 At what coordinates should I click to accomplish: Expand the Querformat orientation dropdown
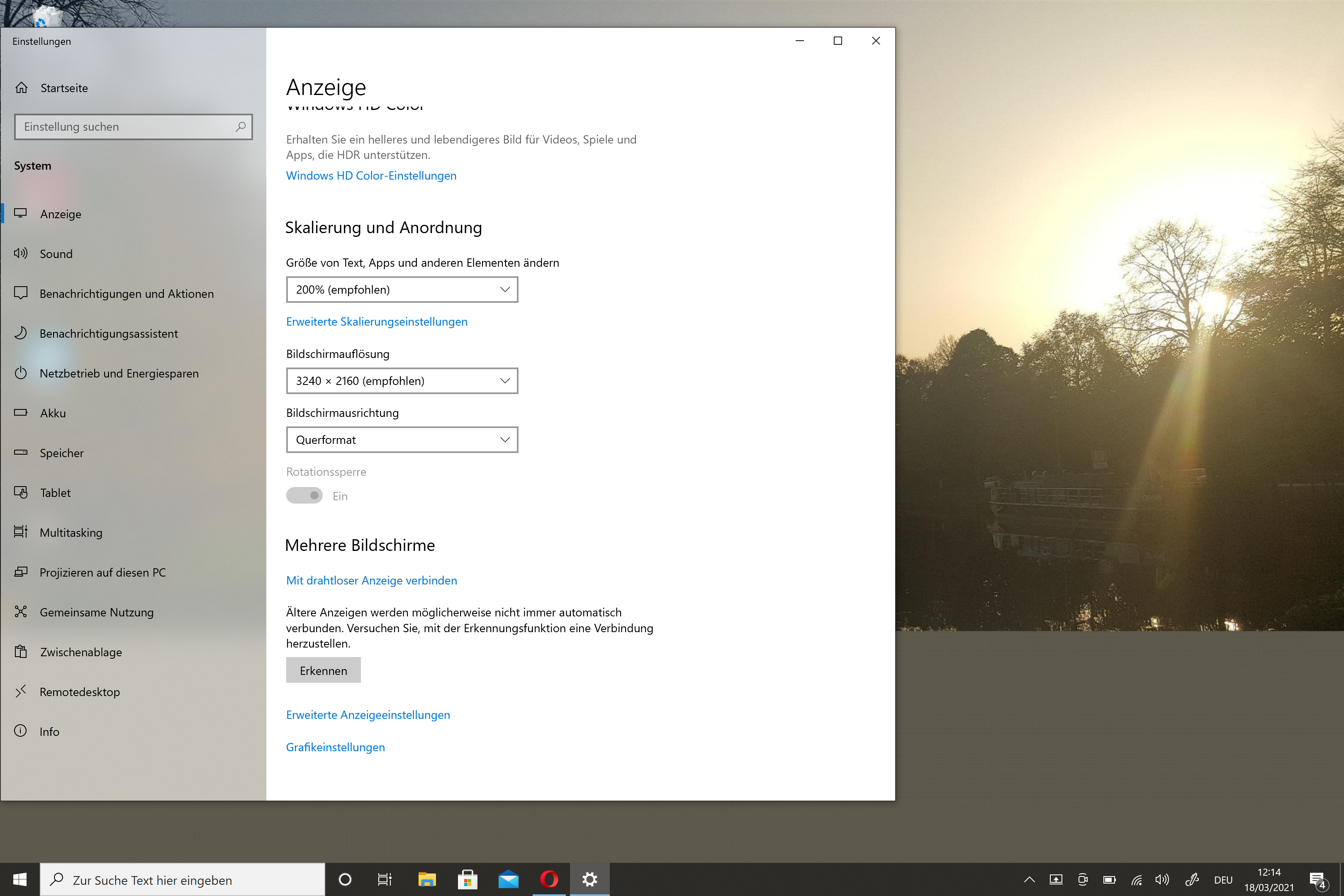402,440
